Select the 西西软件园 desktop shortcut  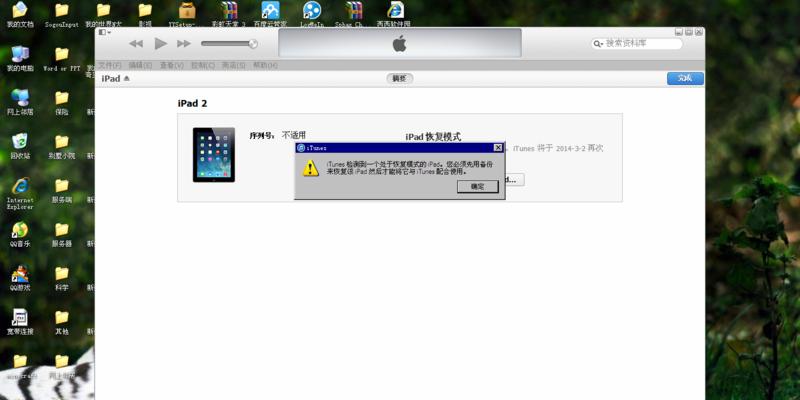(x=394, y=14)
